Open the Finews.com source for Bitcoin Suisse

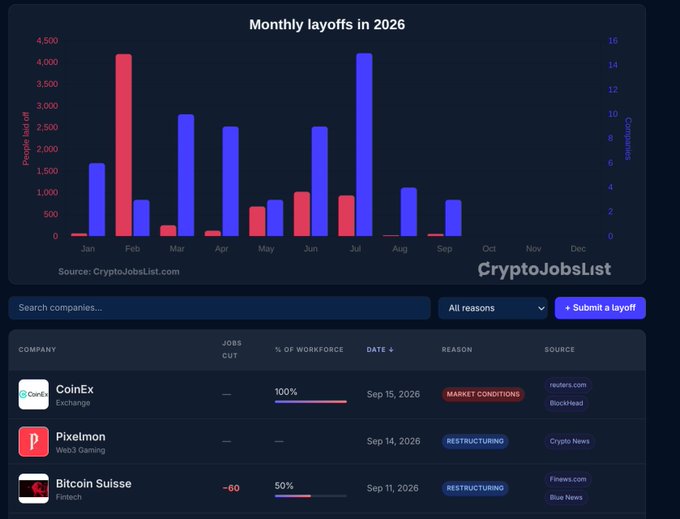568,479
